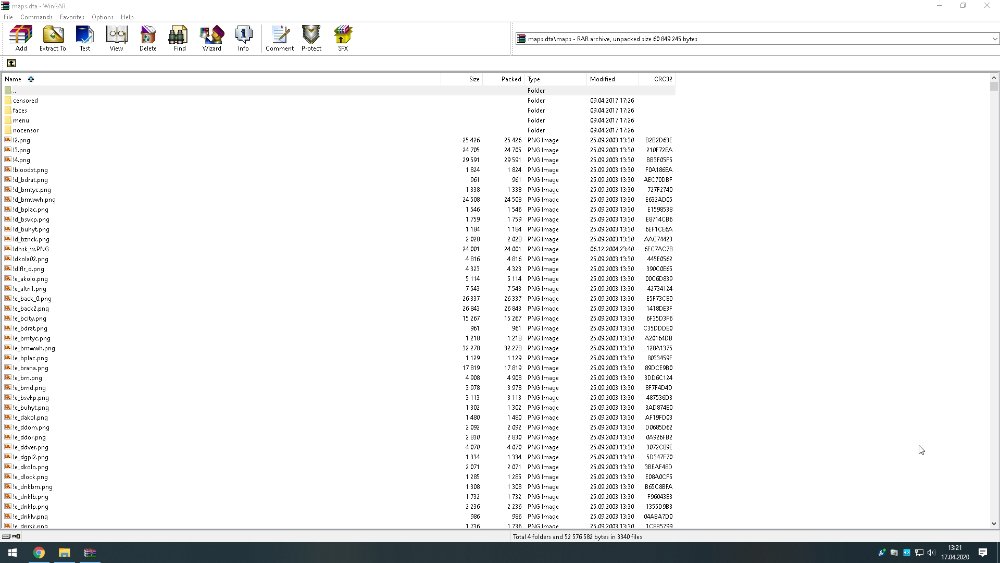Click the Add archive toolbar icon
The width and height of the screenshot is (1000, 563).
pyautogui.click(x=21, y=38)
